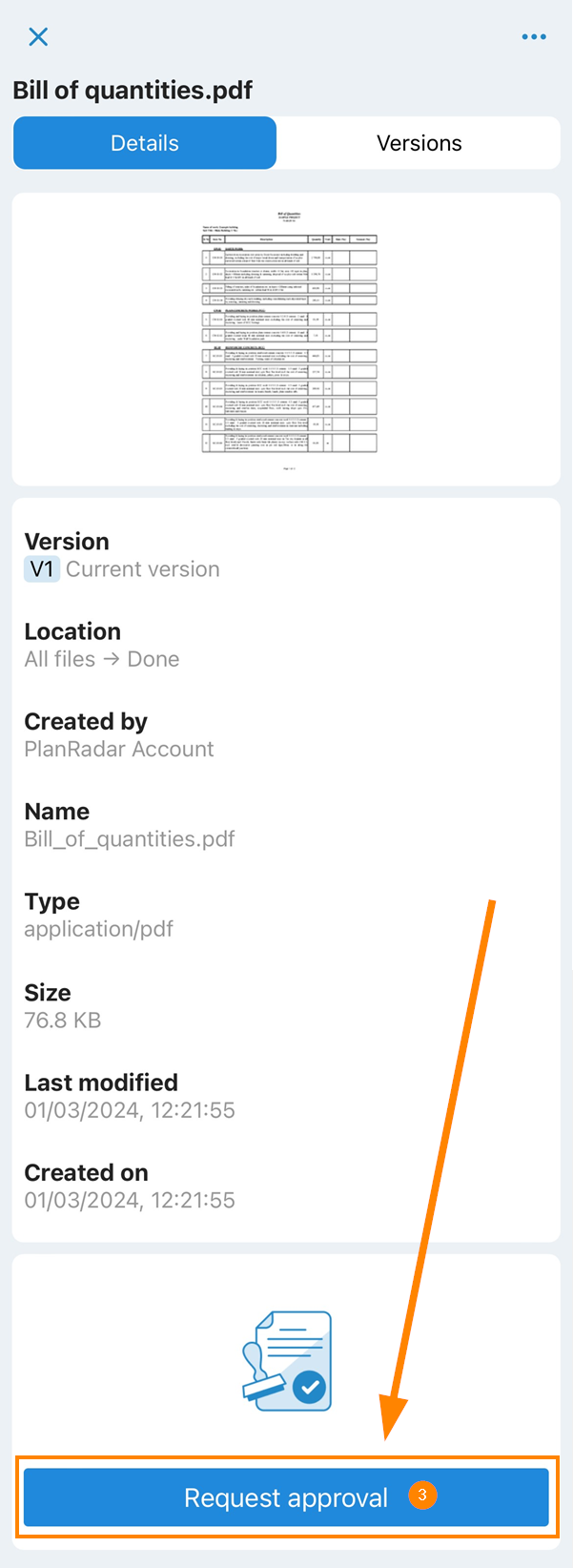Click the arrow icon in Location path
The height and width of the screenshot is (1568, 573).
coord(112,659)
